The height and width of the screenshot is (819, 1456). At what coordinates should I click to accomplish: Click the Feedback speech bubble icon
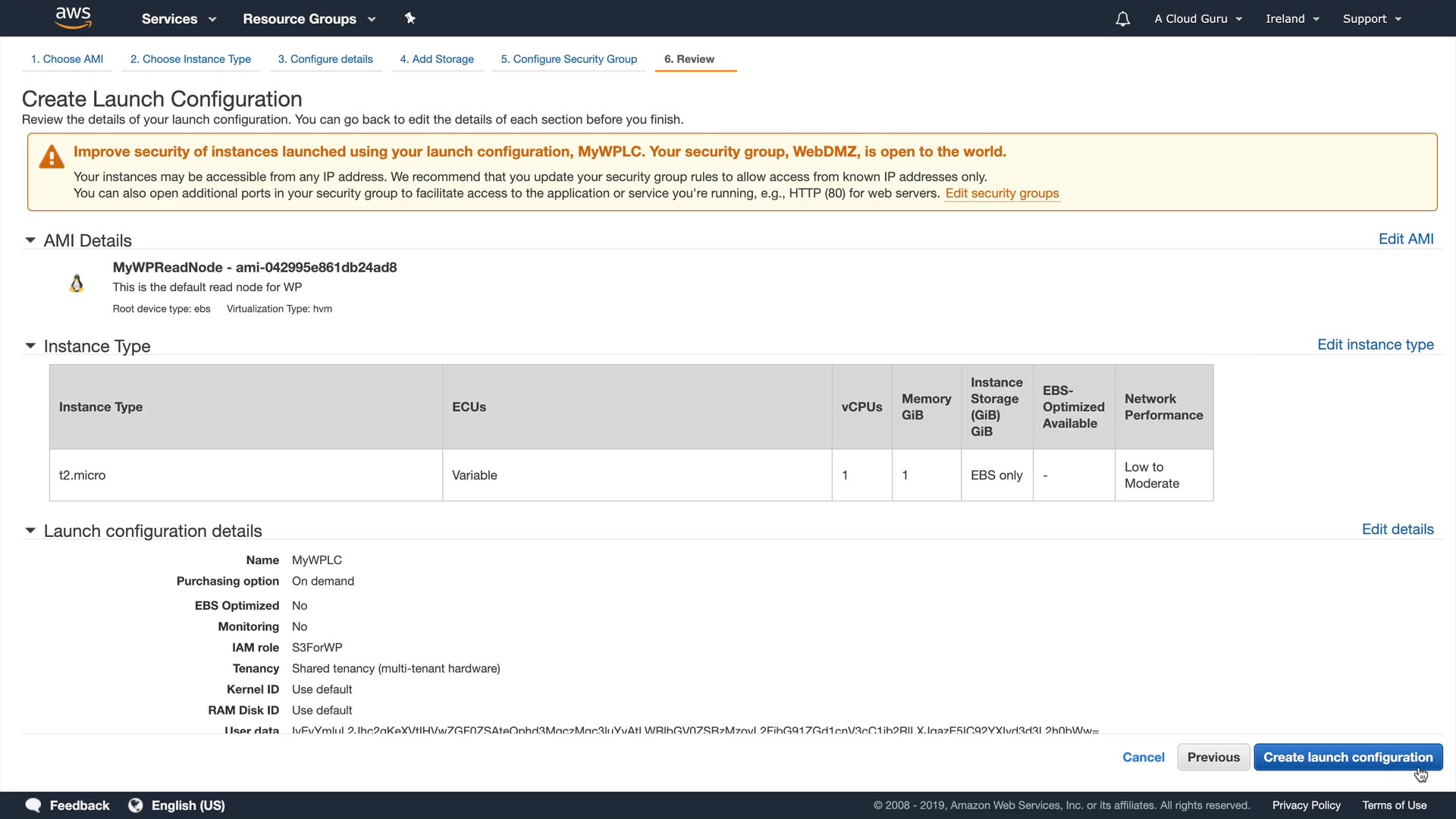pos(33,805)
